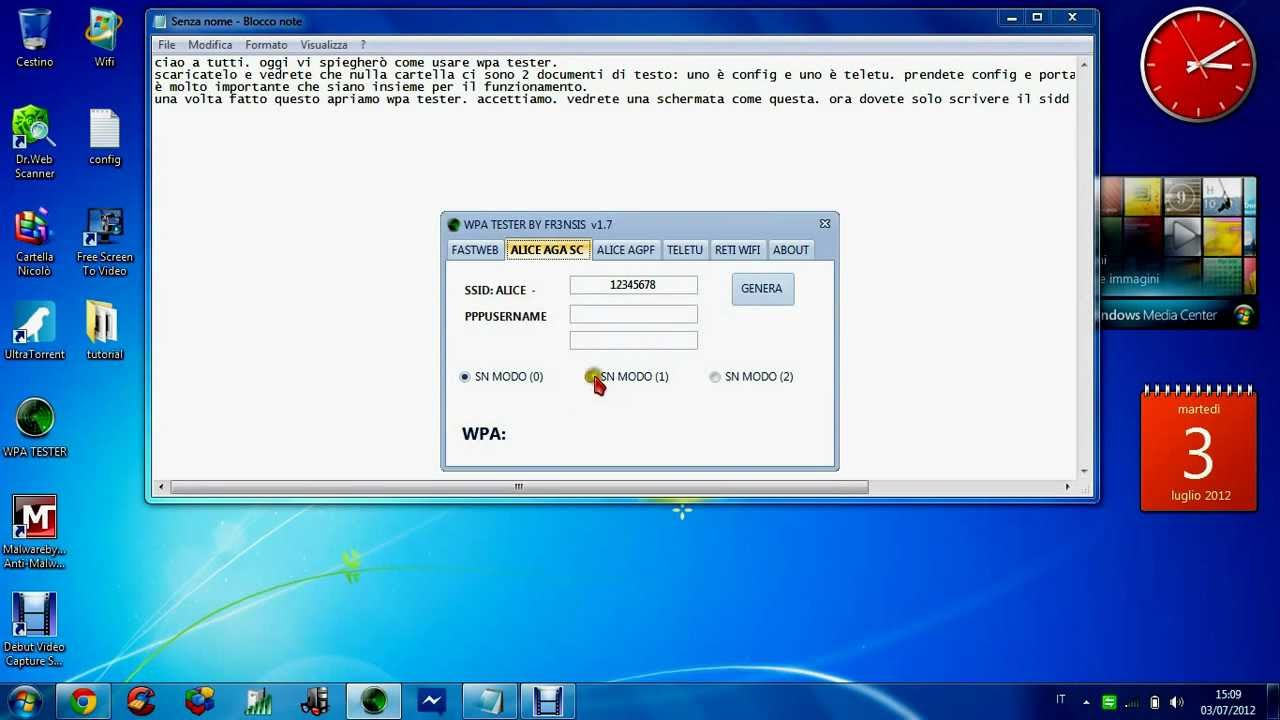1280x720 pixels.
Task: Switch to the ALICE AGA SC tab
Action: tap(547, 250)
